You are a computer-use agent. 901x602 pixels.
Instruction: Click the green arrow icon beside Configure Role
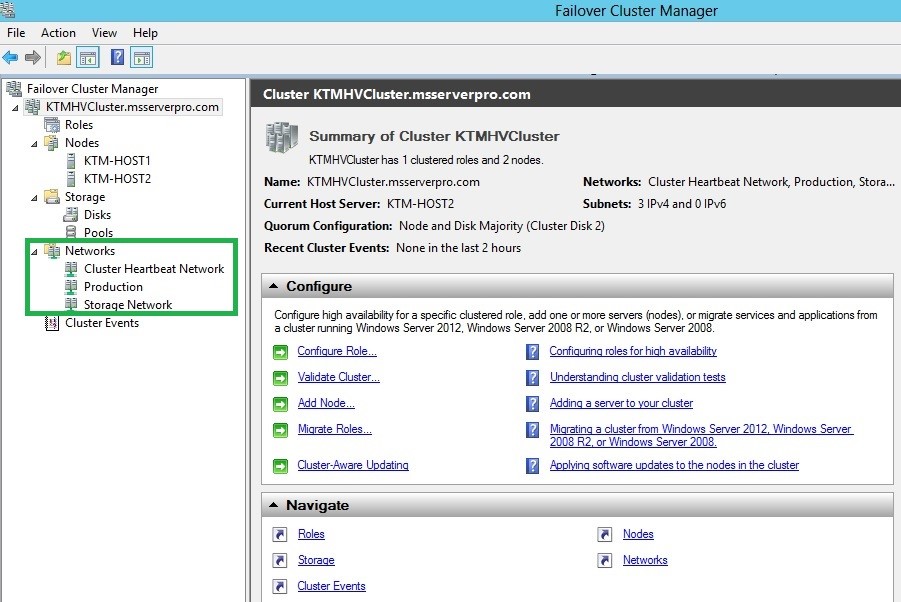point(280,352)
